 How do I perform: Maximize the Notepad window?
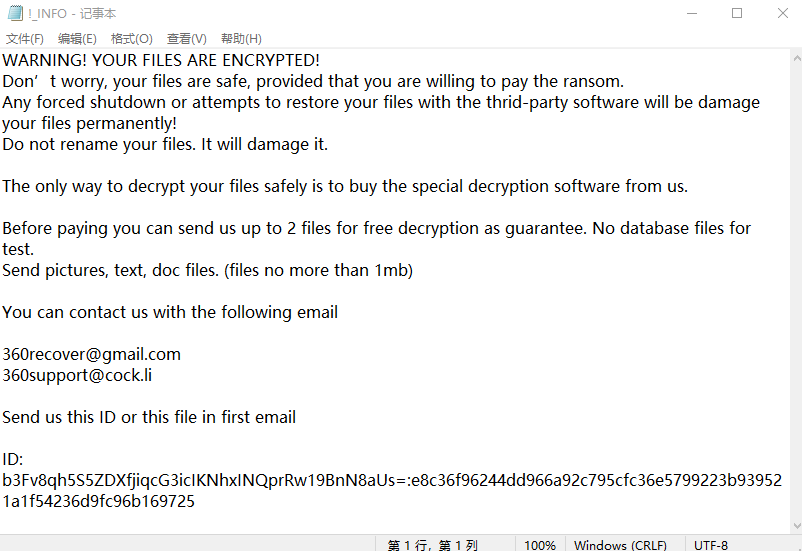coord(737,14)
